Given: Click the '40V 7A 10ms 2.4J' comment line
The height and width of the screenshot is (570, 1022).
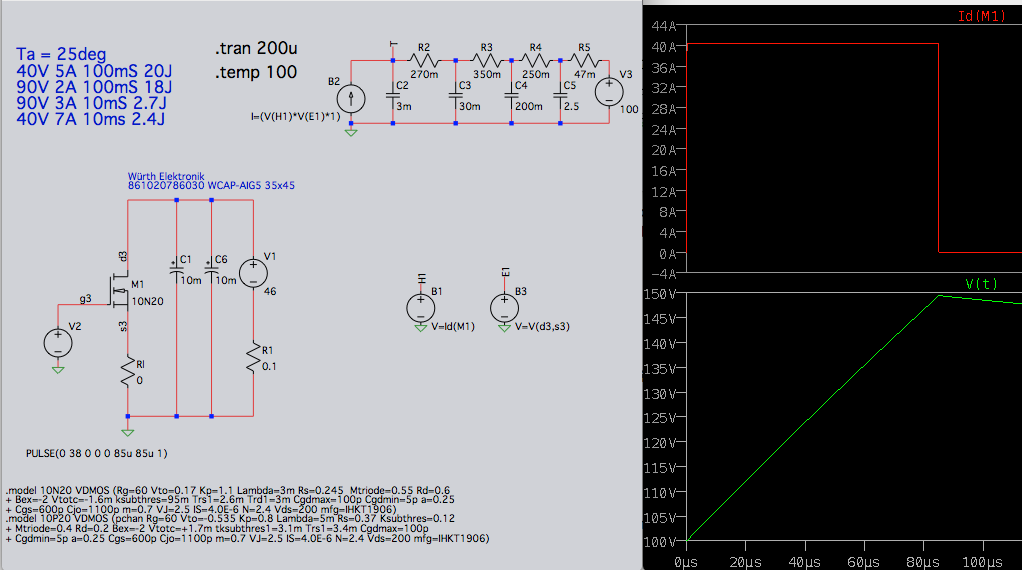Looking at the screenshot, I should 91,119.
